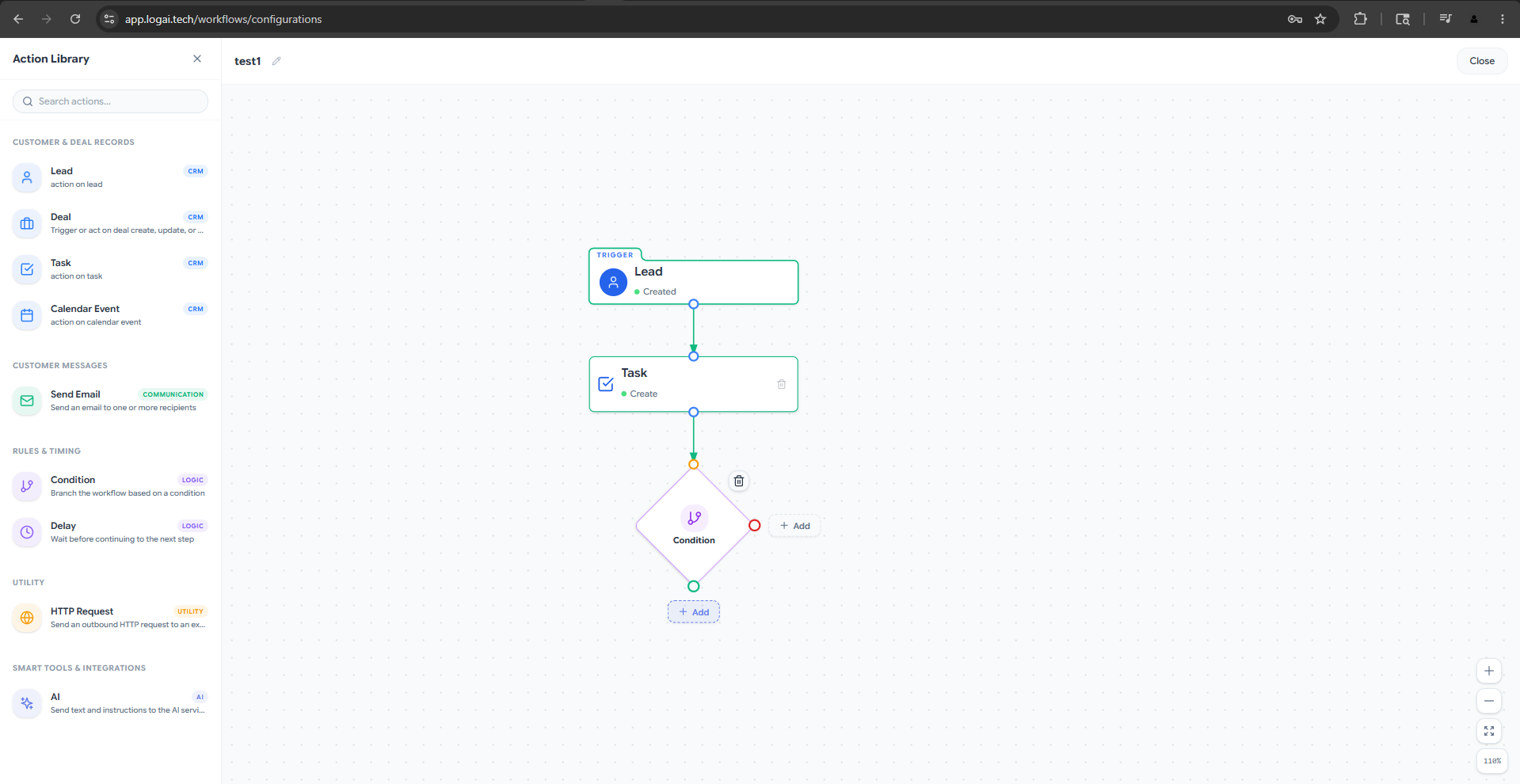This screenshot has width=1520, height=784.
Task: Open the browser extensions puzzle icon
Action: click(1360, 19)
